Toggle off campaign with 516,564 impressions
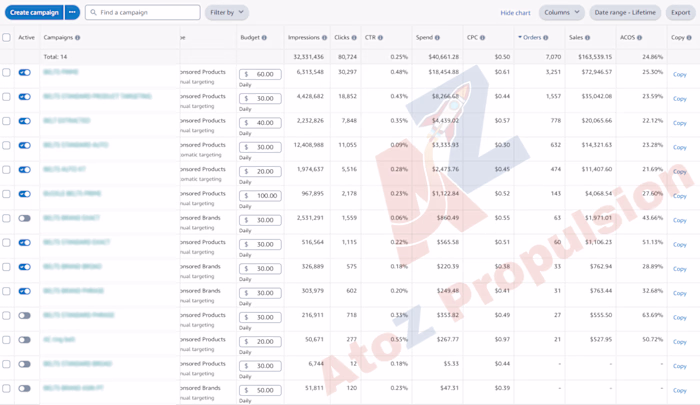This screenshot has height=405, width=700. [x=25, y=242]
